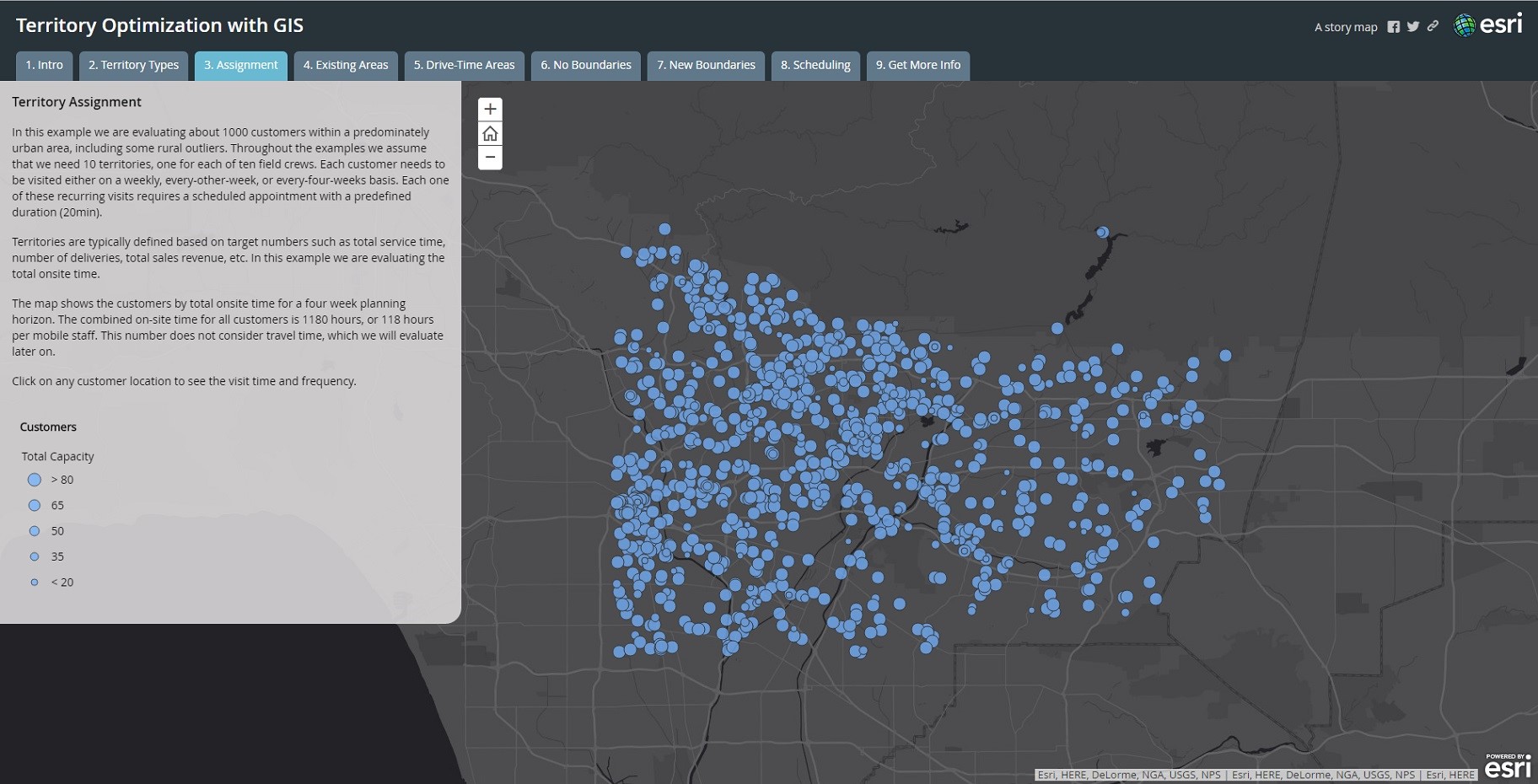View the No Boundaries tab
1538x784 pixels.
pyautogui.click(x=585, y=66)
